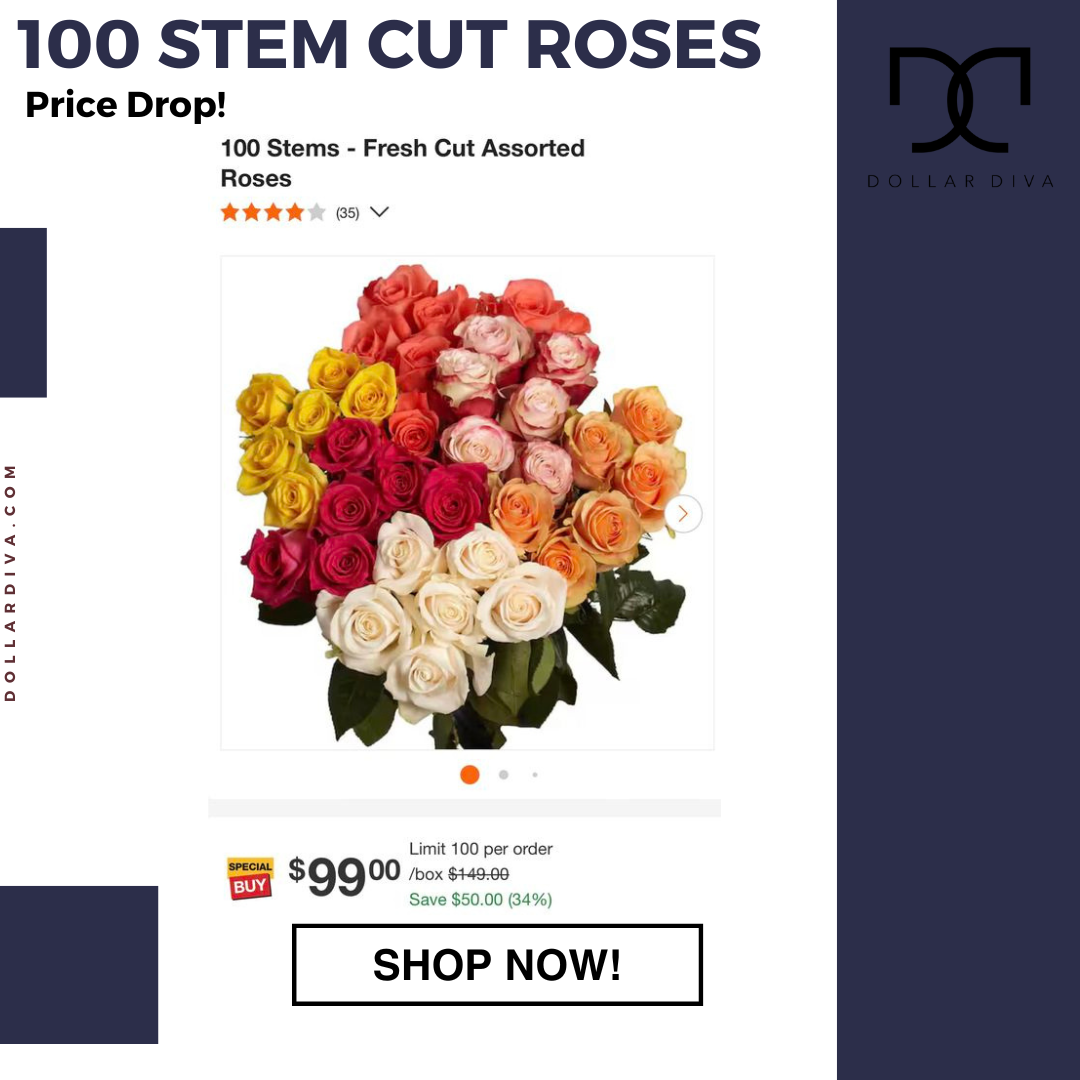Click the first orange rating star
1080x1080 pixels.
coord(229,212)
